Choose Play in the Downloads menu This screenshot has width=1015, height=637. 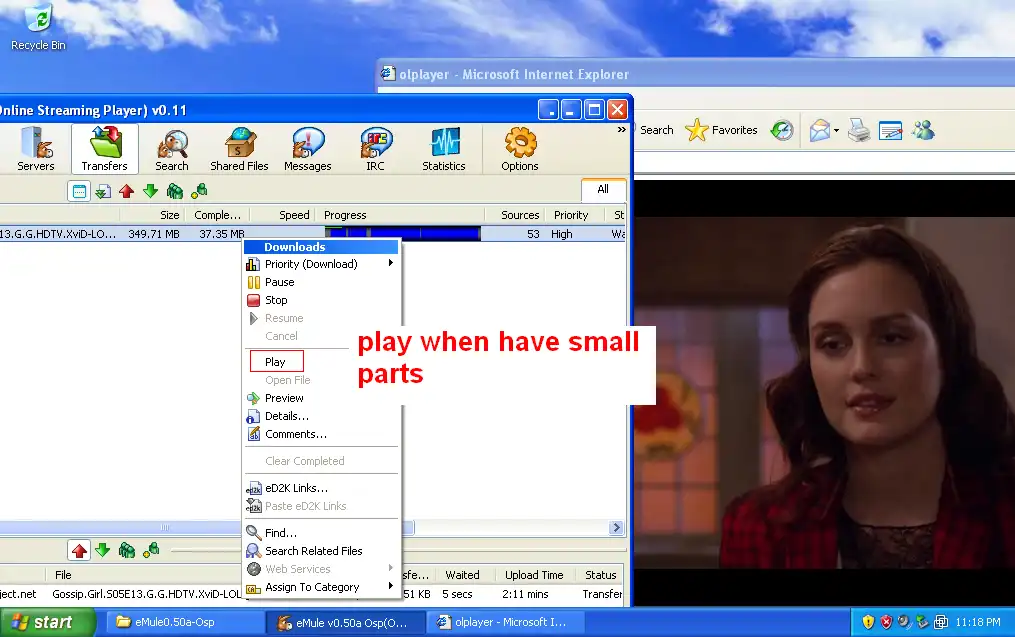276,362
